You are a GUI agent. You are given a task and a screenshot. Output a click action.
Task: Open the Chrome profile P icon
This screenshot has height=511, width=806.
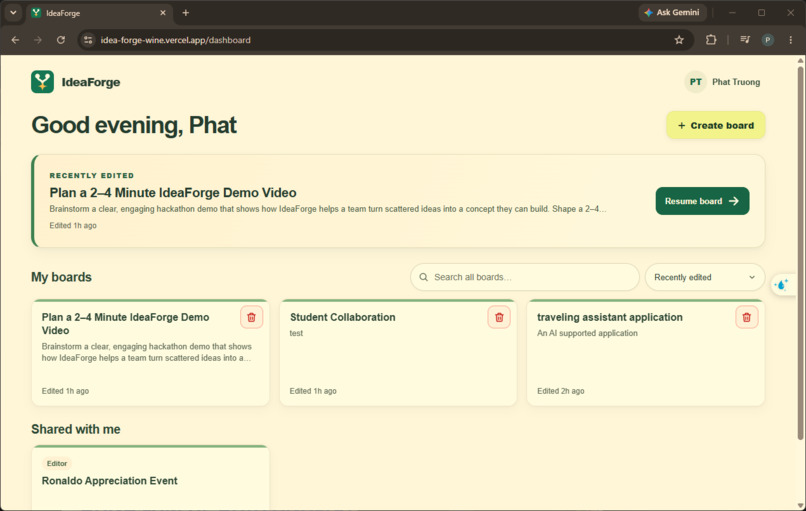pos(767,40)
